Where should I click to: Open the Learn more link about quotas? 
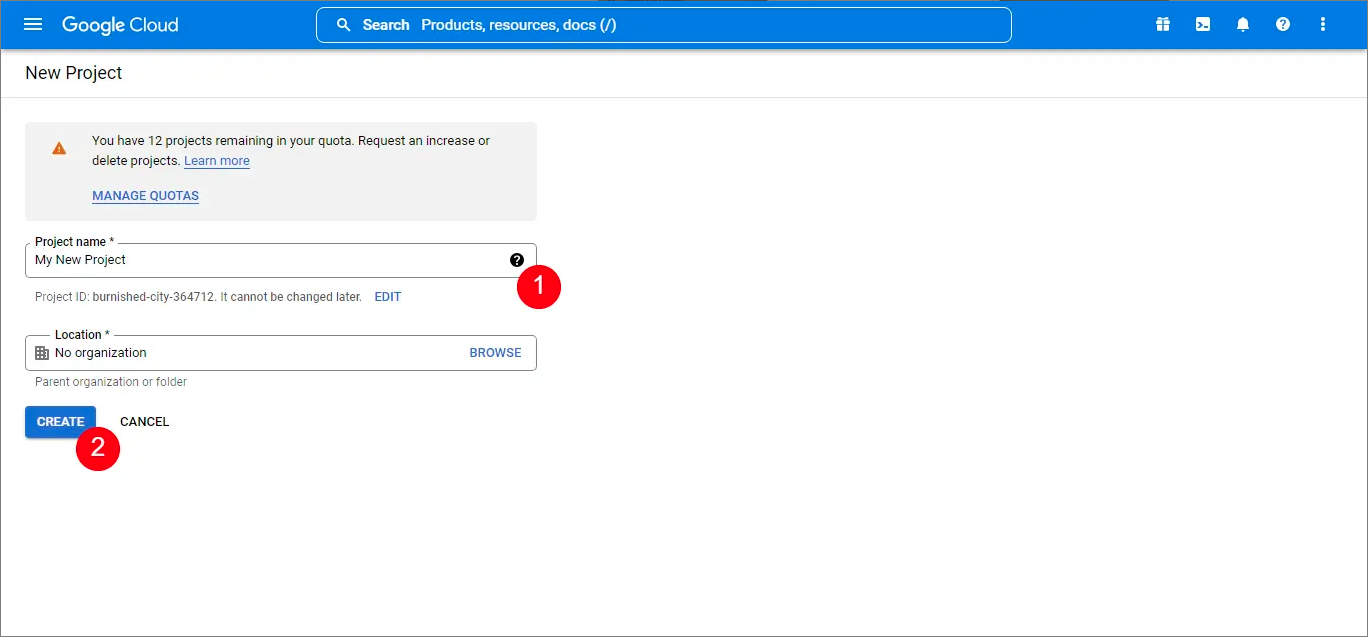point(216,160)
